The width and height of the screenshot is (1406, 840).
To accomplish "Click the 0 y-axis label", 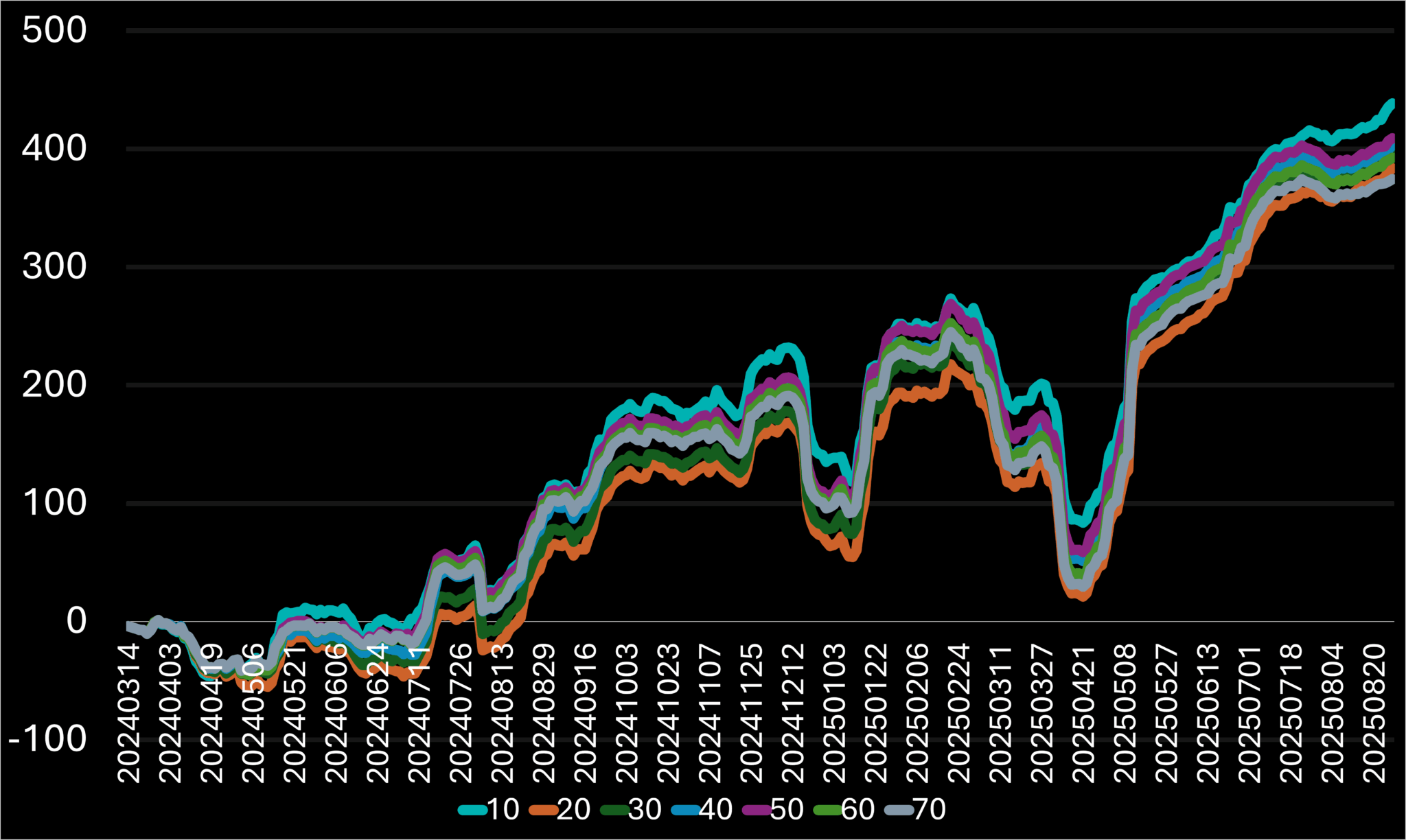I will click(x=77, y=621).
